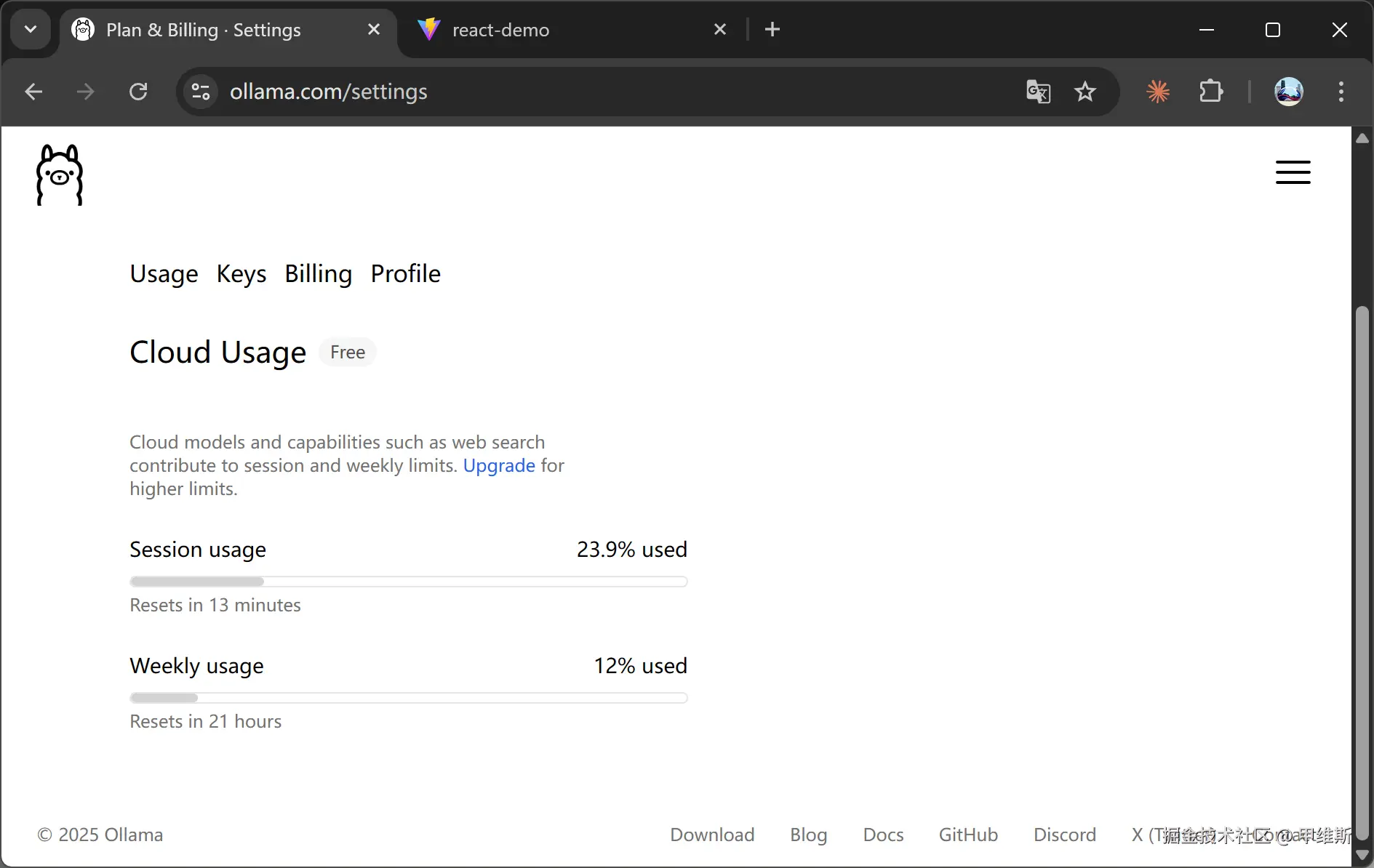Click the Ollama llama logo

point(60,175)
